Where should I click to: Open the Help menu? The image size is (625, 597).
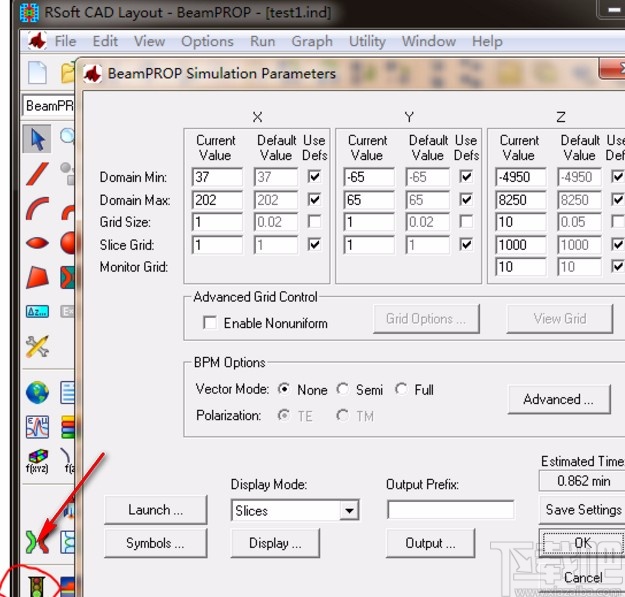(487, 41)
